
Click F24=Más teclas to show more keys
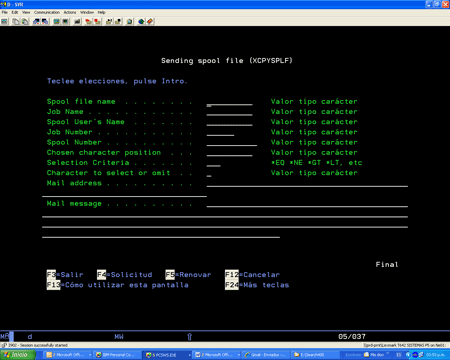click(x=257, y=285)
